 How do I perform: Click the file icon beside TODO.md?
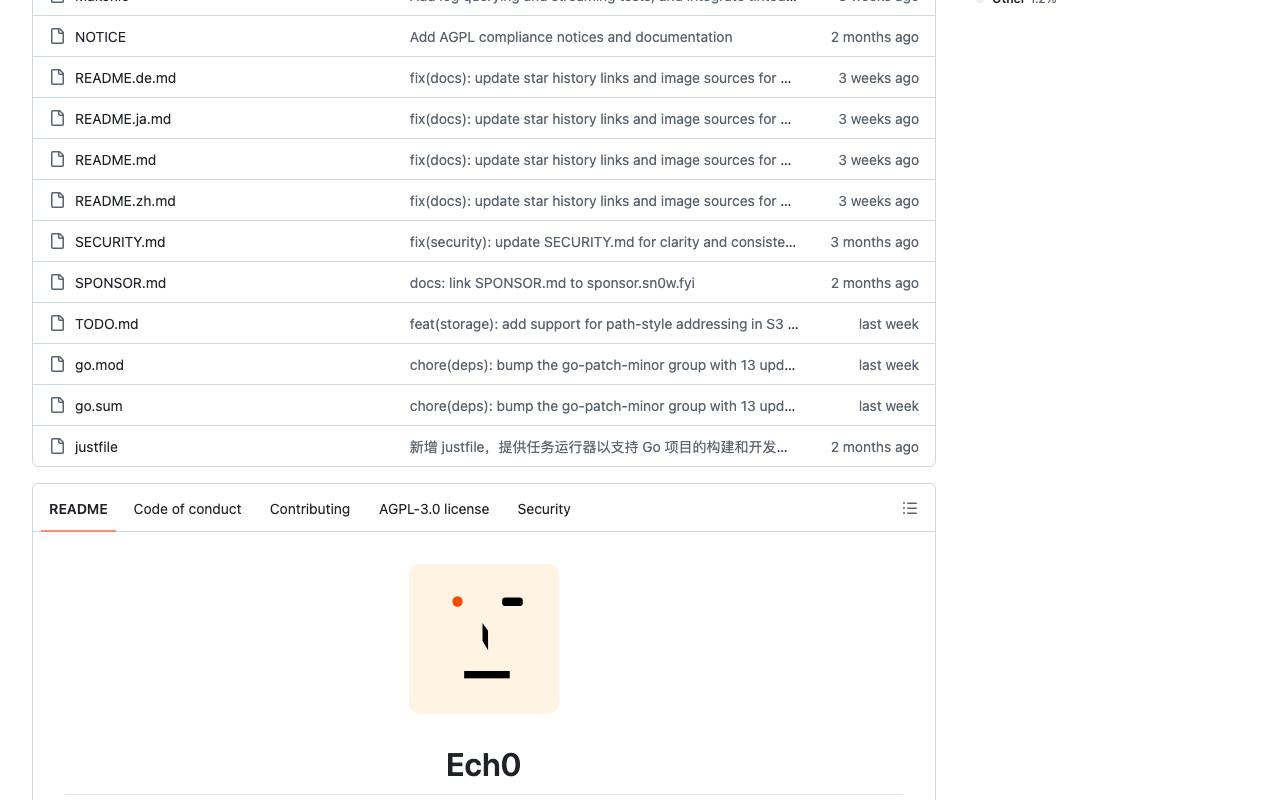58,324
